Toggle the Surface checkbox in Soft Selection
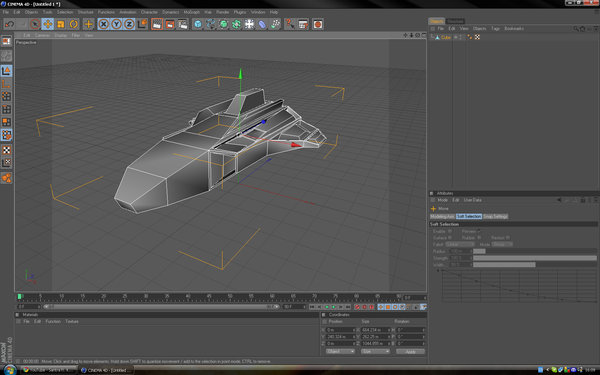This screenshot has width=600, height=375. click(450, 238)
